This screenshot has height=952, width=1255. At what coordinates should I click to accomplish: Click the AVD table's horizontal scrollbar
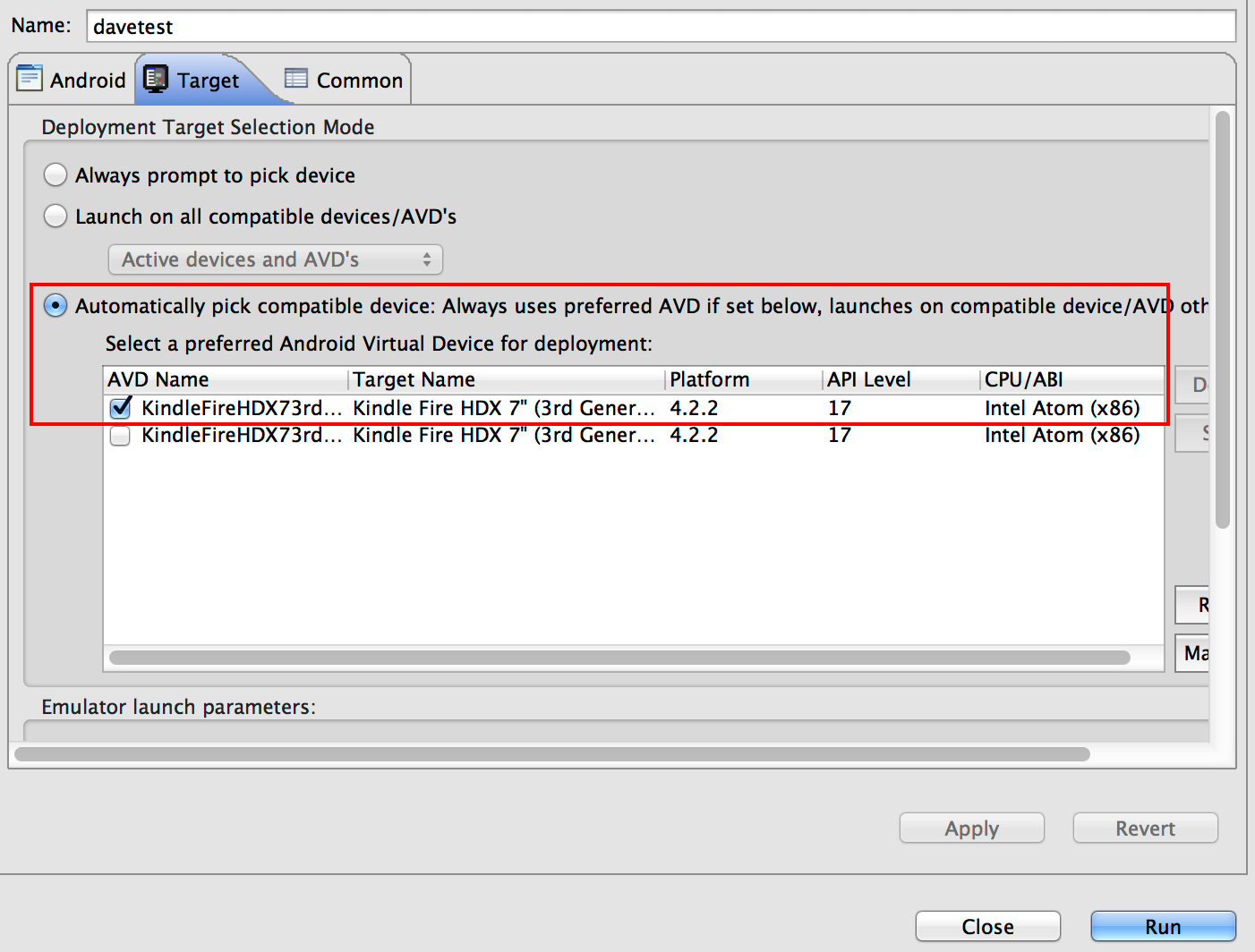(x=619, y=658)
